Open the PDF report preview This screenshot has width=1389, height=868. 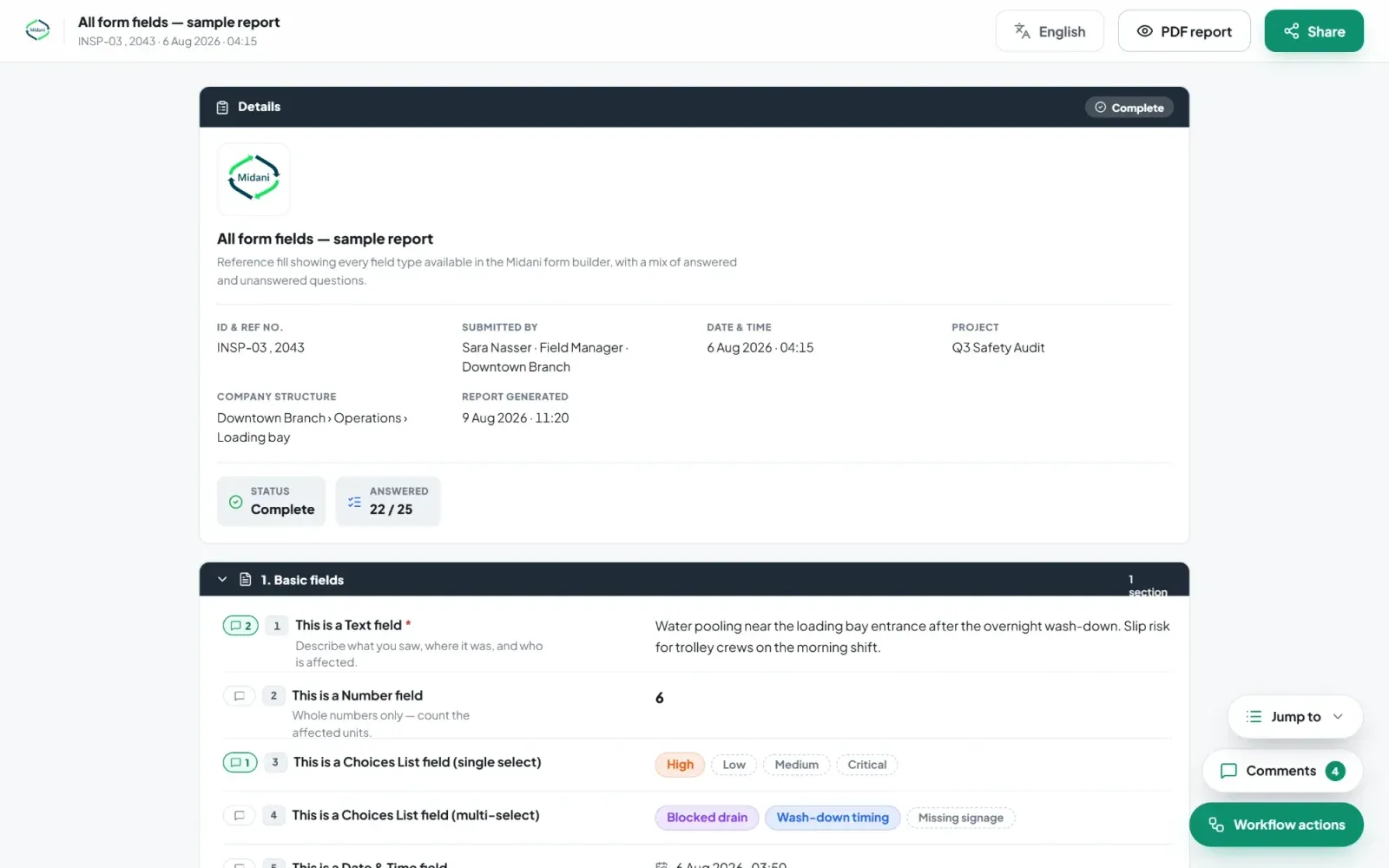coord(1184,31)
